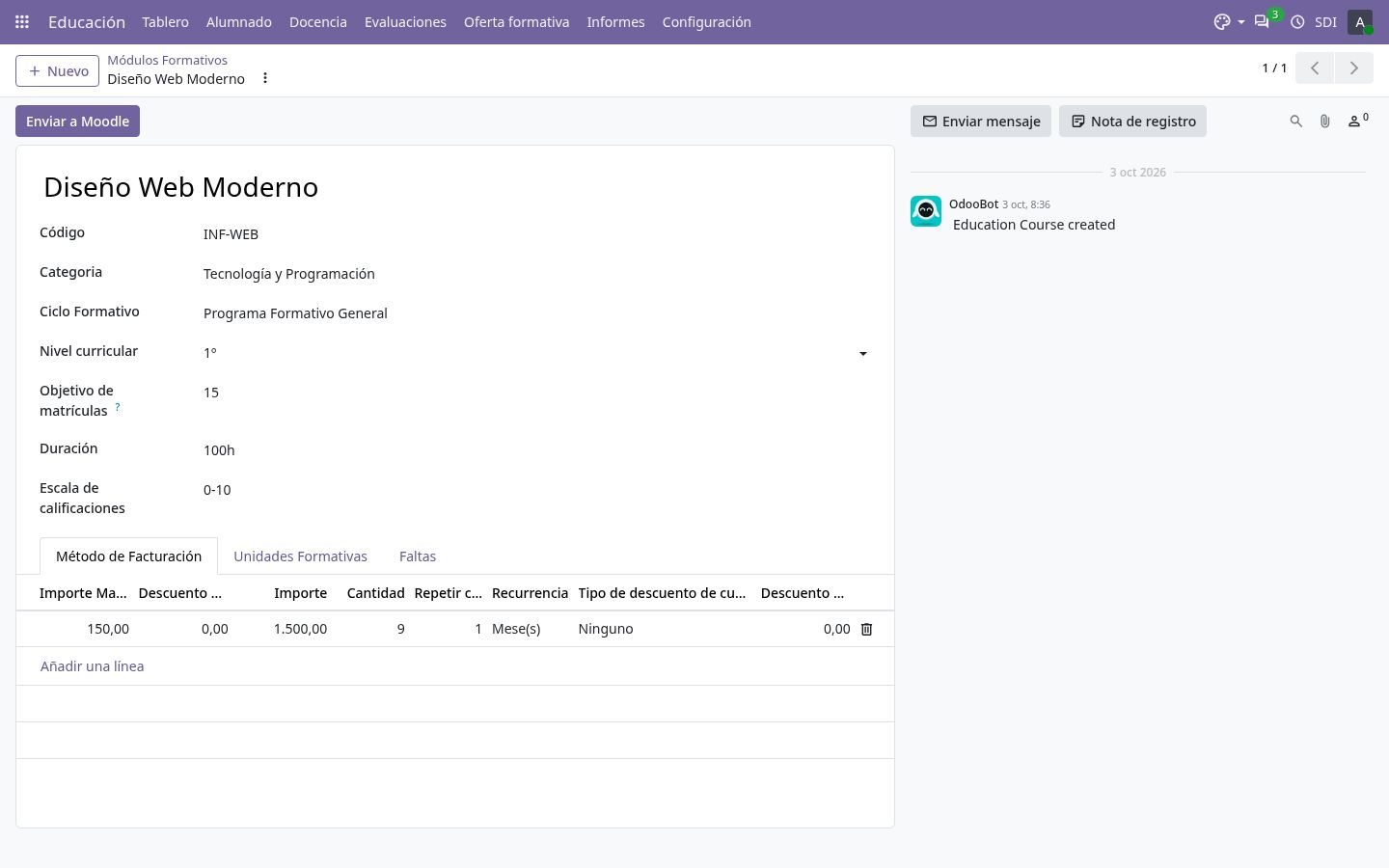The image size is (1389, 868).
Task: Open the Tablero menu
Action: (165, 21)
